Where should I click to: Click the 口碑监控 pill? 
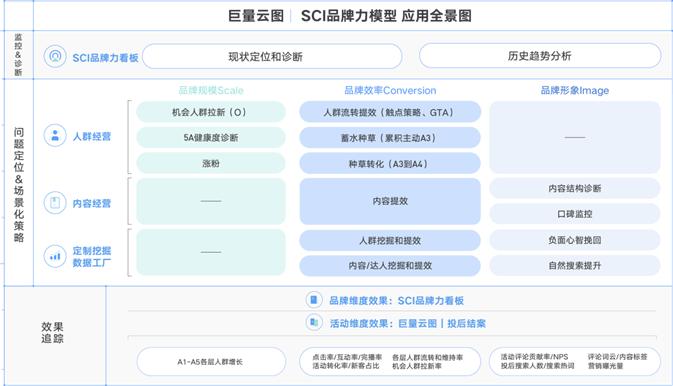[575, 214]
